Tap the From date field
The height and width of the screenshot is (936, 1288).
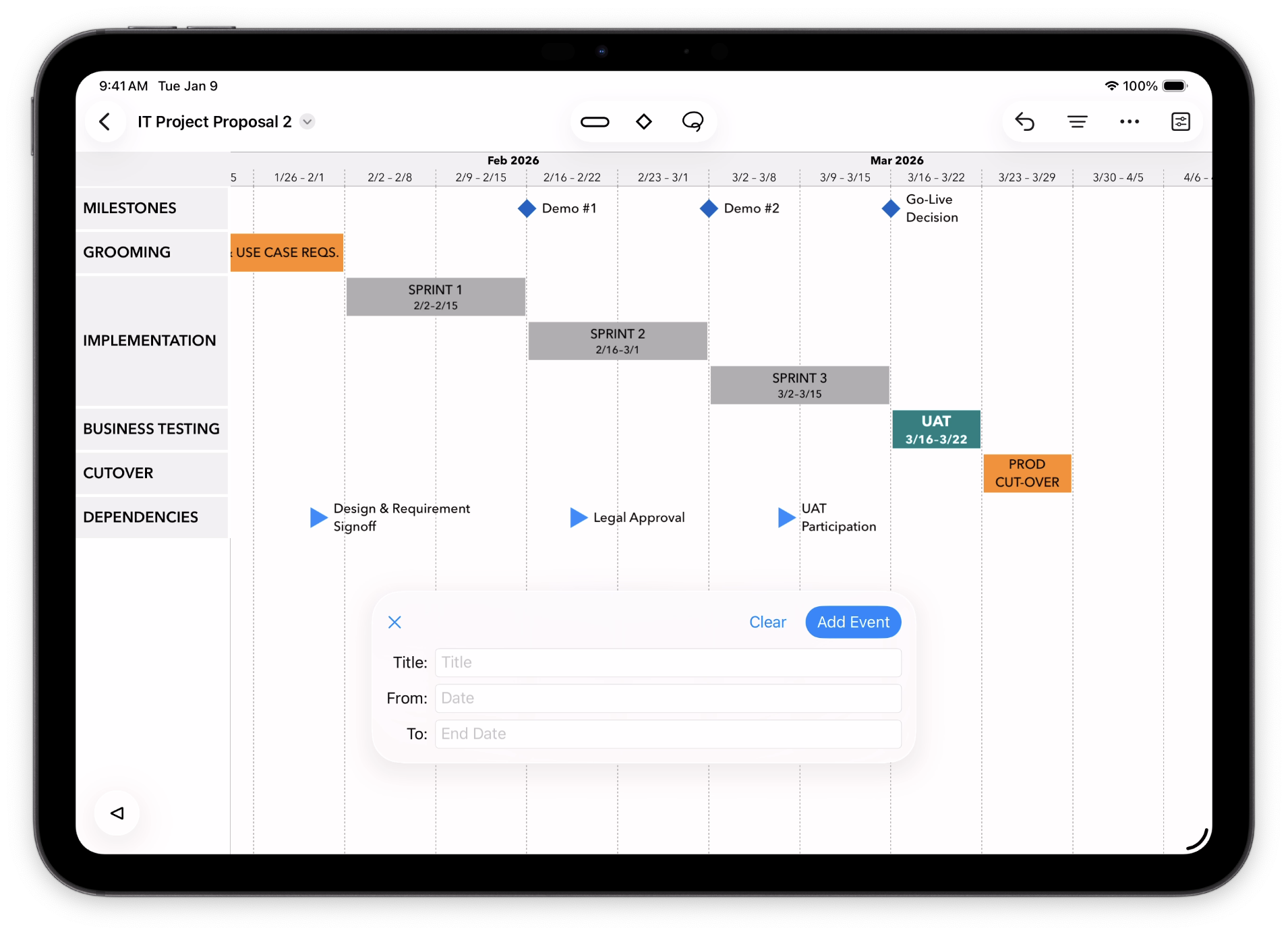point(668,699)
